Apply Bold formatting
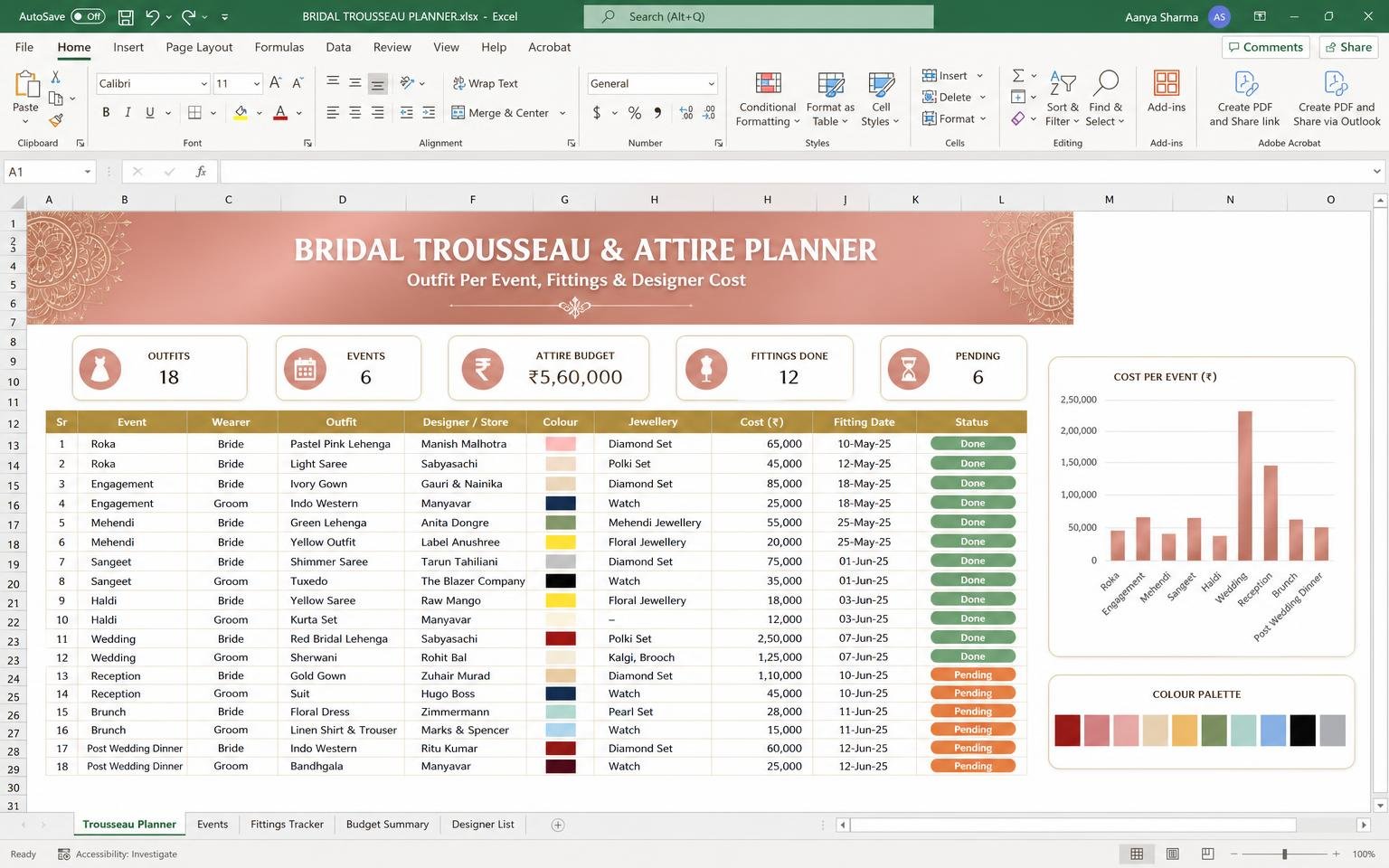 (106, 113)
